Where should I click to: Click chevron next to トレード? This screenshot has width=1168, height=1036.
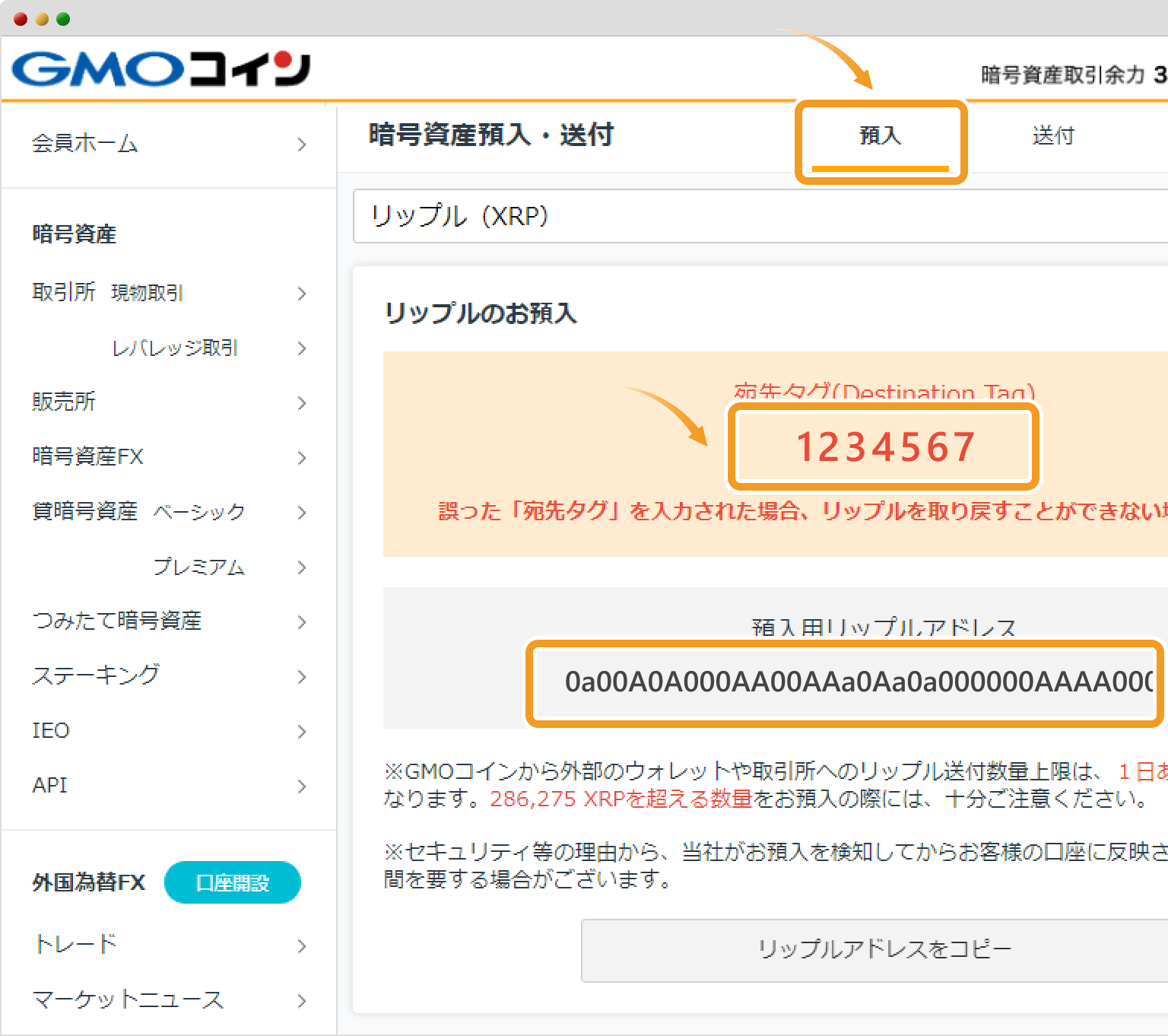pyautogui.click(x=302, y=946)
